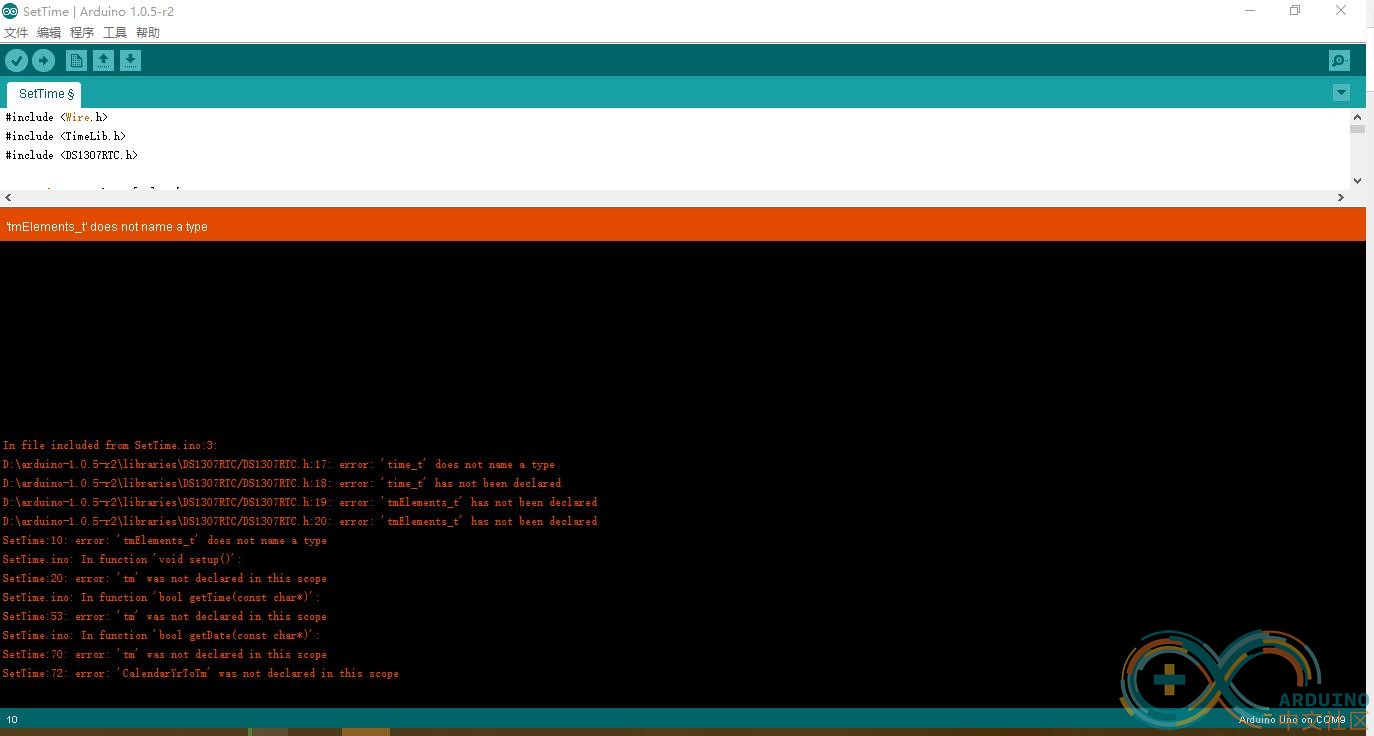Open the 编辑 menu

pos(49,33)
